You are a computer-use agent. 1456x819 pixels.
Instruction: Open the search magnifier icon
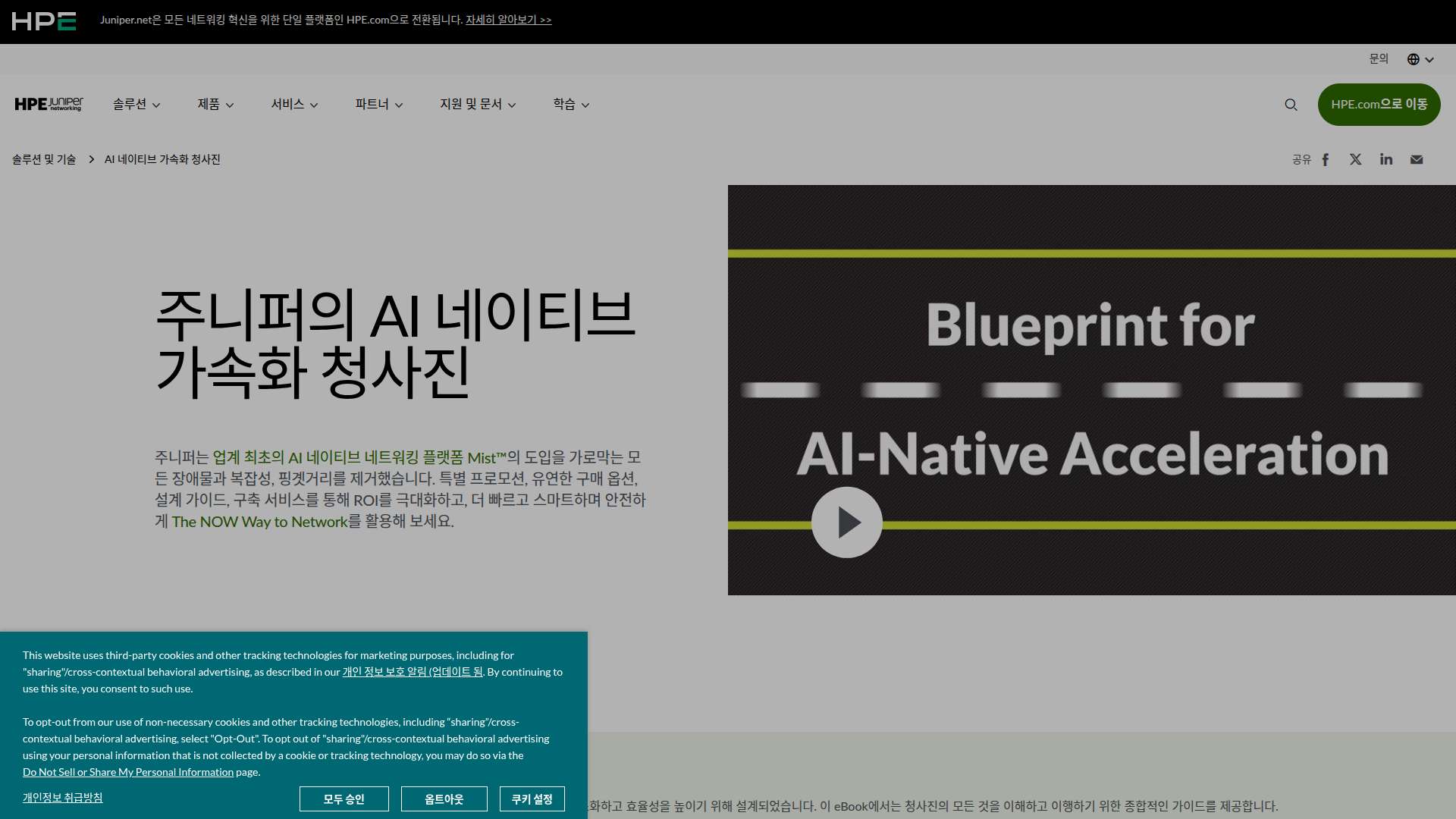(1291, 105)
